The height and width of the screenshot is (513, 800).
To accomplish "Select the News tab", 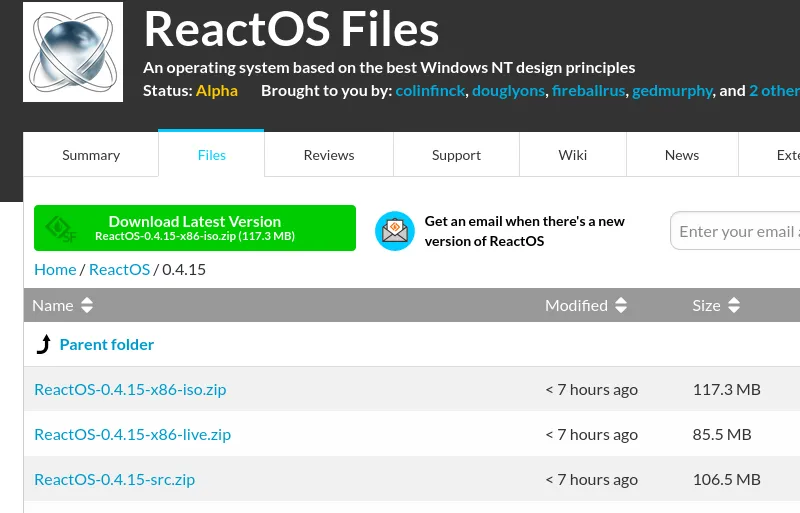I will [x=682, y=155].
